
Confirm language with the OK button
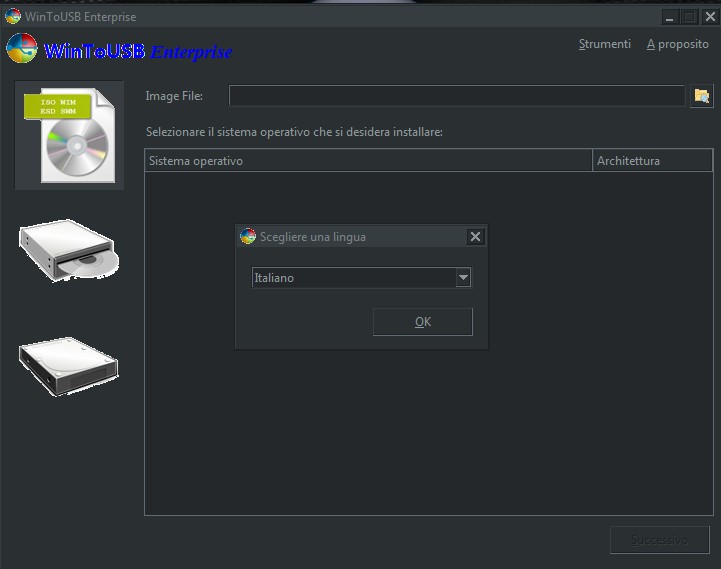423,322
